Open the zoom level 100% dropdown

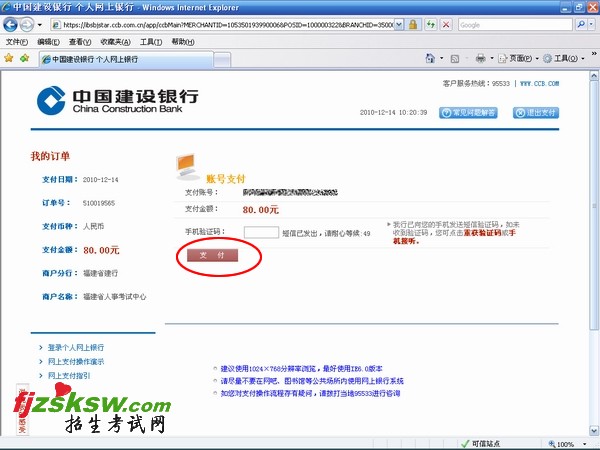[565, 444]
